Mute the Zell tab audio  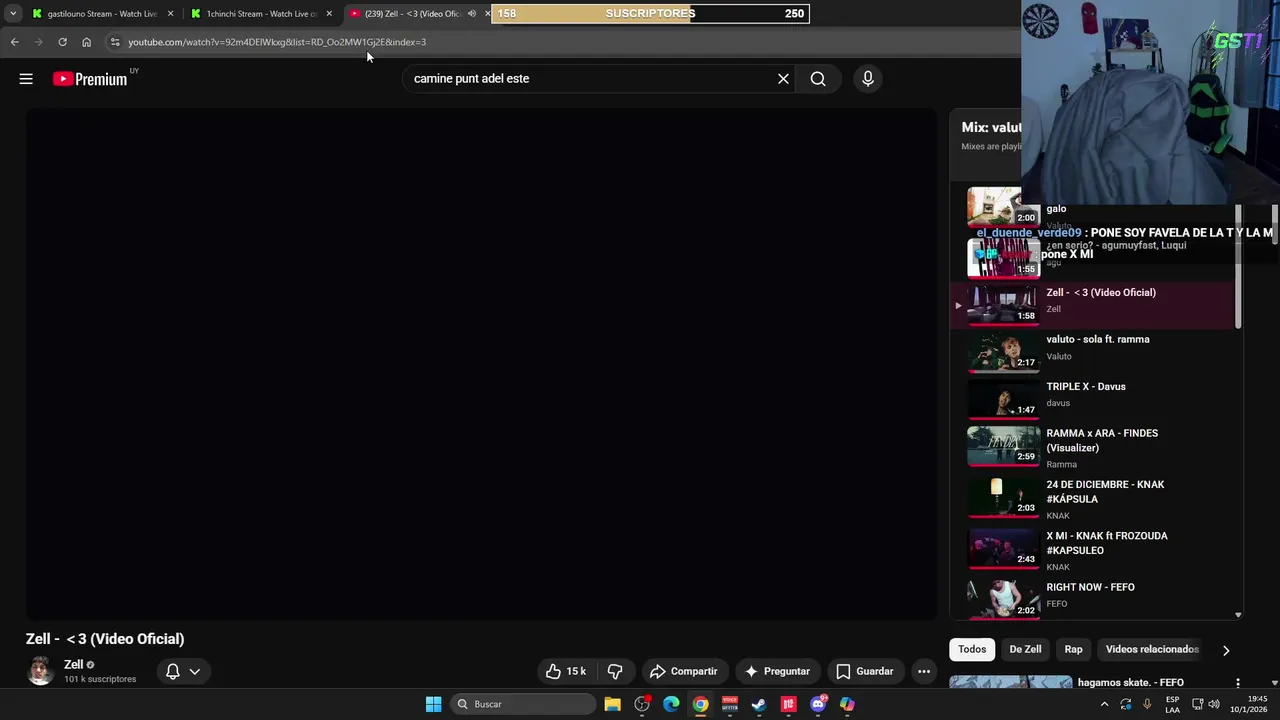[472, 14]
